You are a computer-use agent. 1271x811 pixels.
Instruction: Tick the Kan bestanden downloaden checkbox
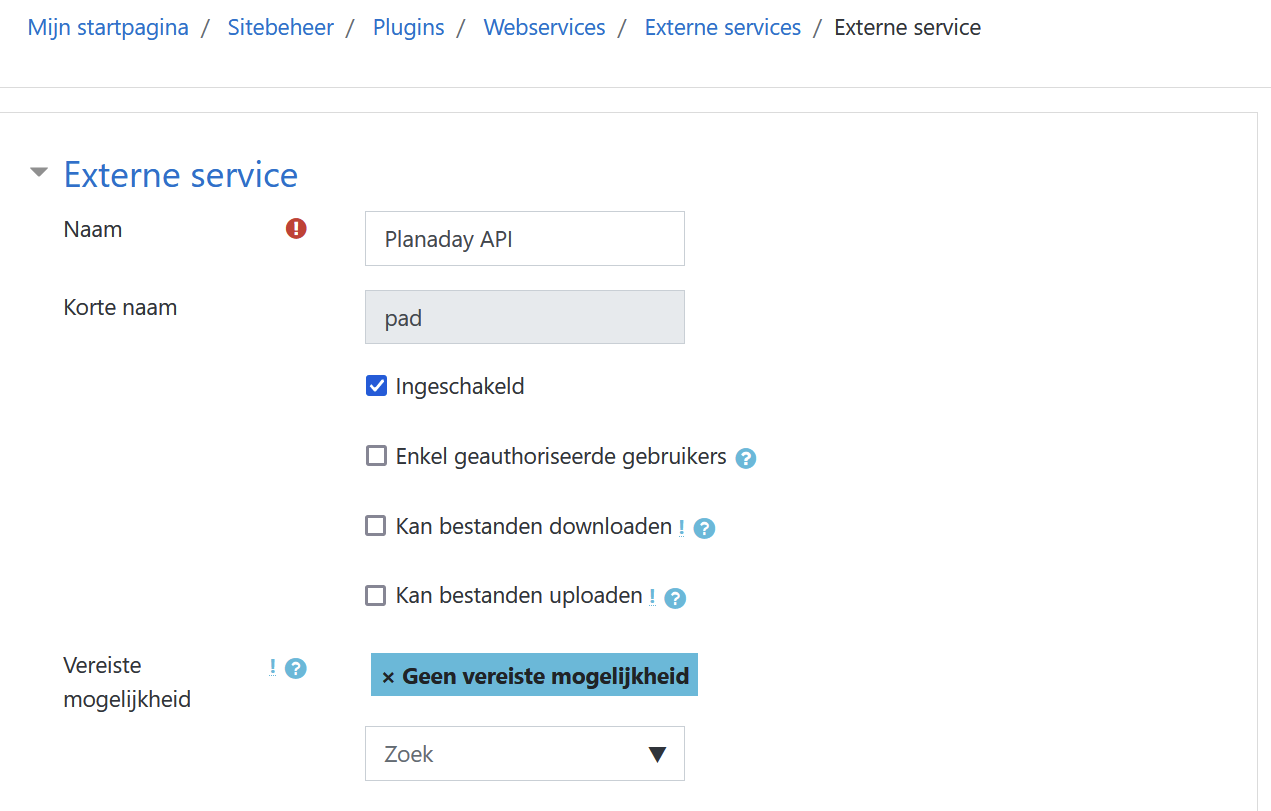(x=376, y=526)
